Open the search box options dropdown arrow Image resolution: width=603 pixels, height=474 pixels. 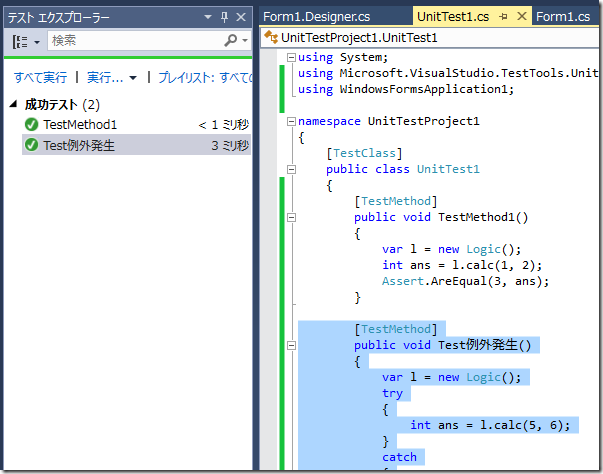point(244,41)
